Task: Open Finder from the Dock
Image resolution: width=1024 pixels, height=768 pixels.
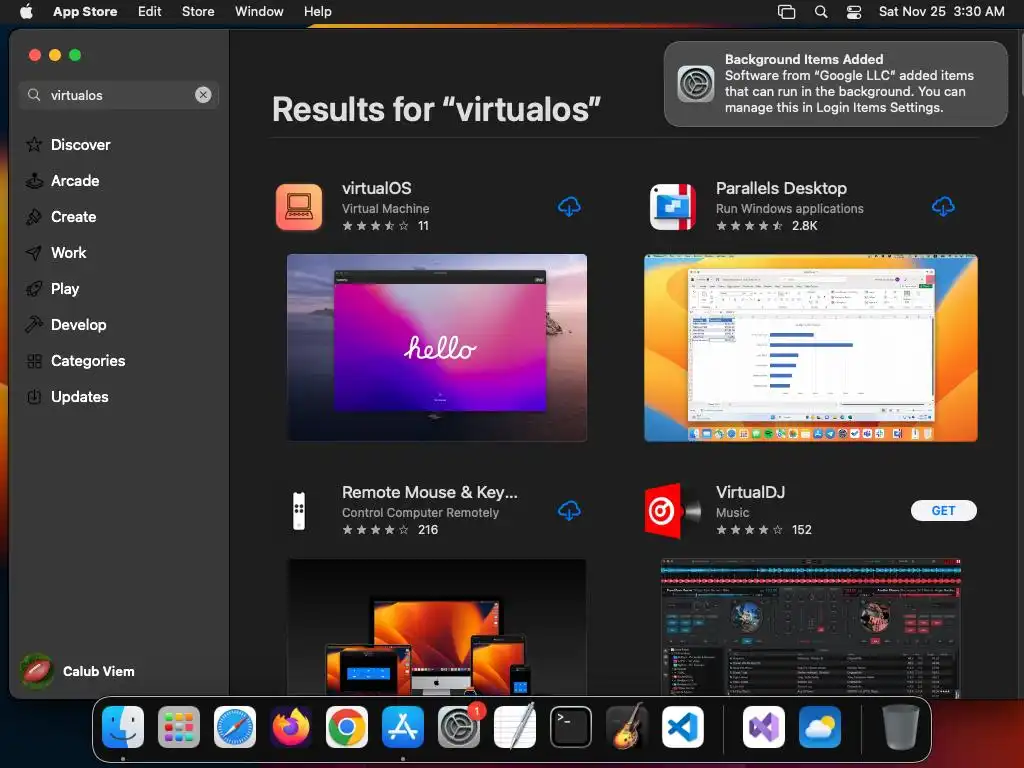Action: pos(123,727)
